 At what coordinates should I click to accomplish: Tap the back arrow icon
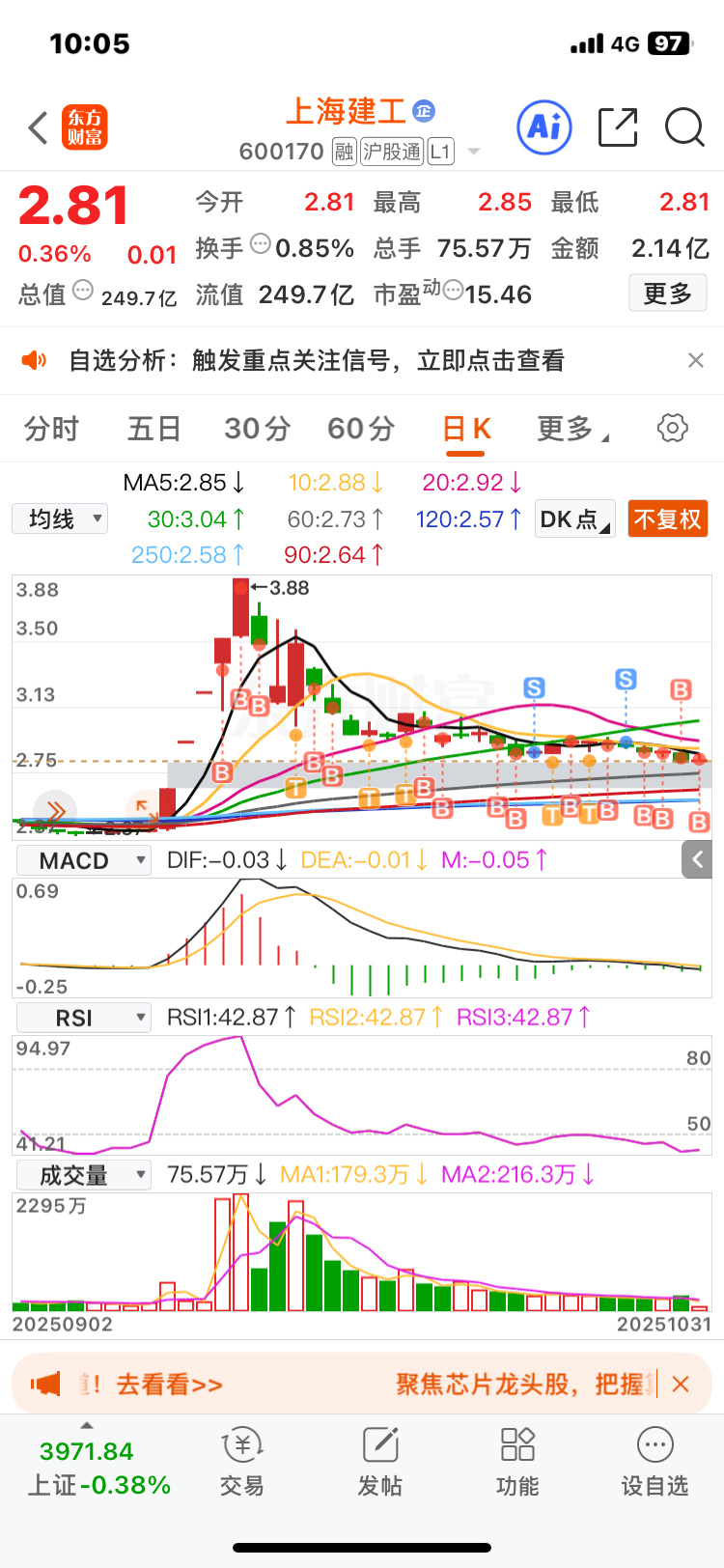pos(39,127)
